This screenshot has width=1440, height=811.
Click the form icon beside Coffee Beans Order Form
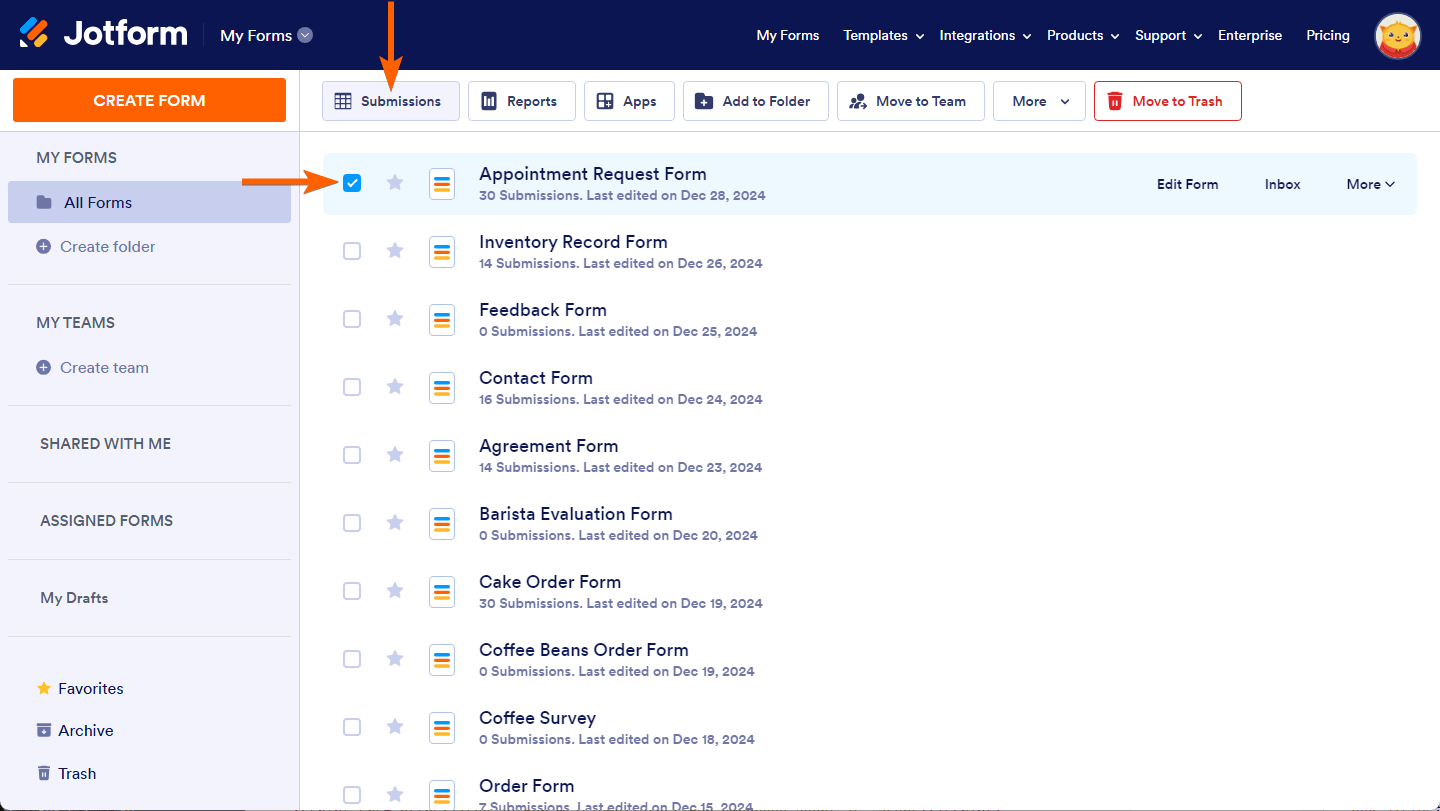442,660
